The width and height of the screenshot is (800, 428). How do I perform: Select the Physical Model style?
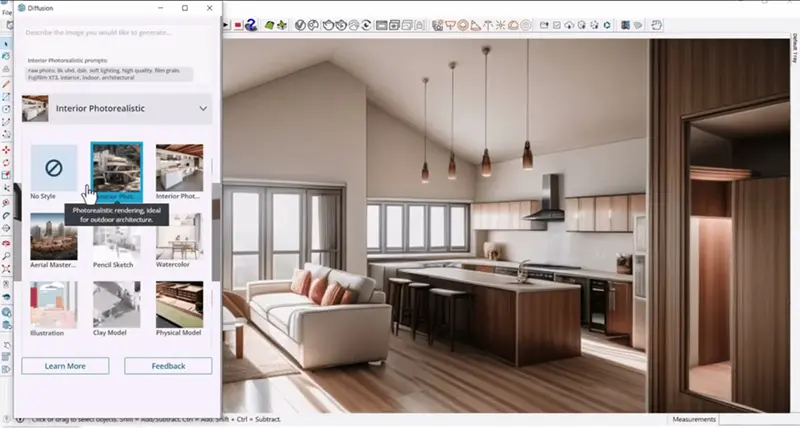pyautogui.click(x=179, y=304)
